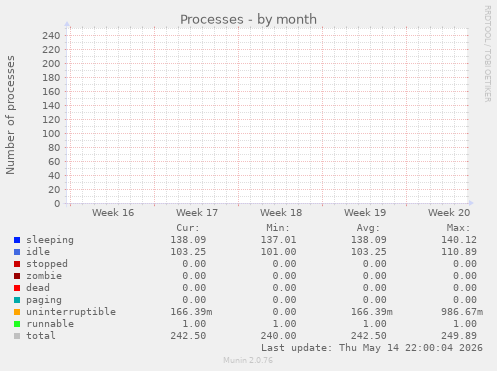
Task: Click the dead legend color swatch
Action: [17, 288]
